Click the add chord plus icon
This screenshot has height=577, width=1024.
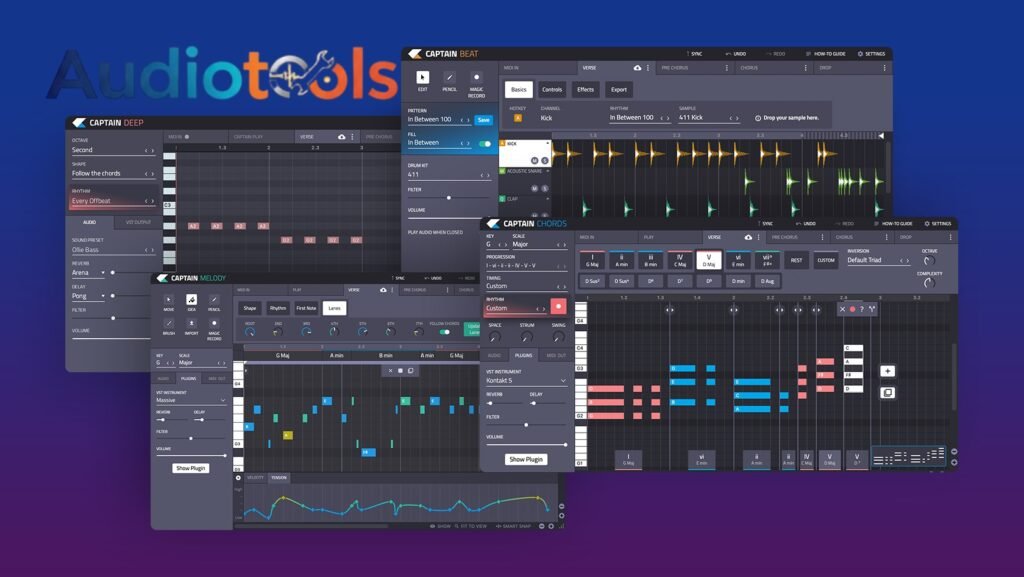tap(887, 371)
